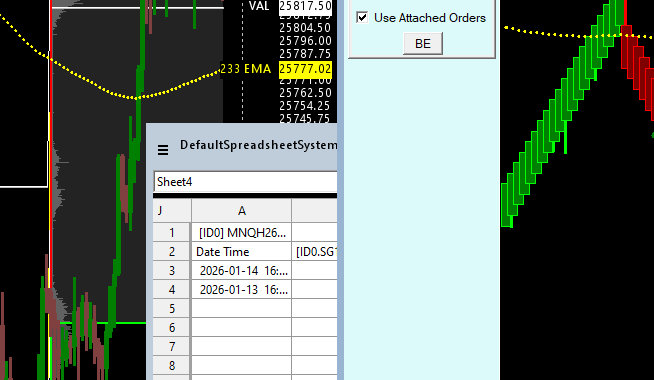Select the 2026-01-14 date cell

(x=241, y=271)
